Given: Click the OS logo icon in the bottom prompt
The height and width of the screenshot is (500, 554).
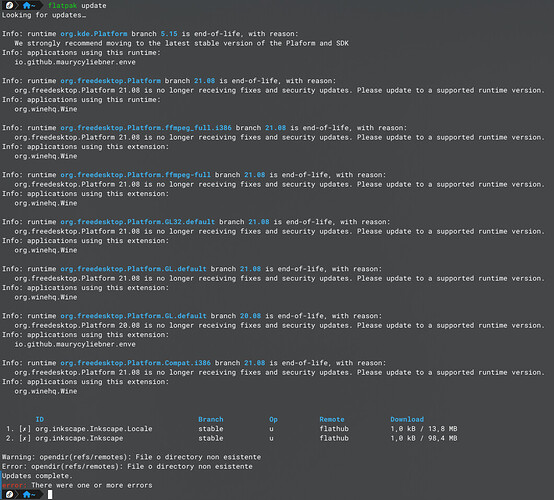Looking at the screenshot, I should 10,494.
